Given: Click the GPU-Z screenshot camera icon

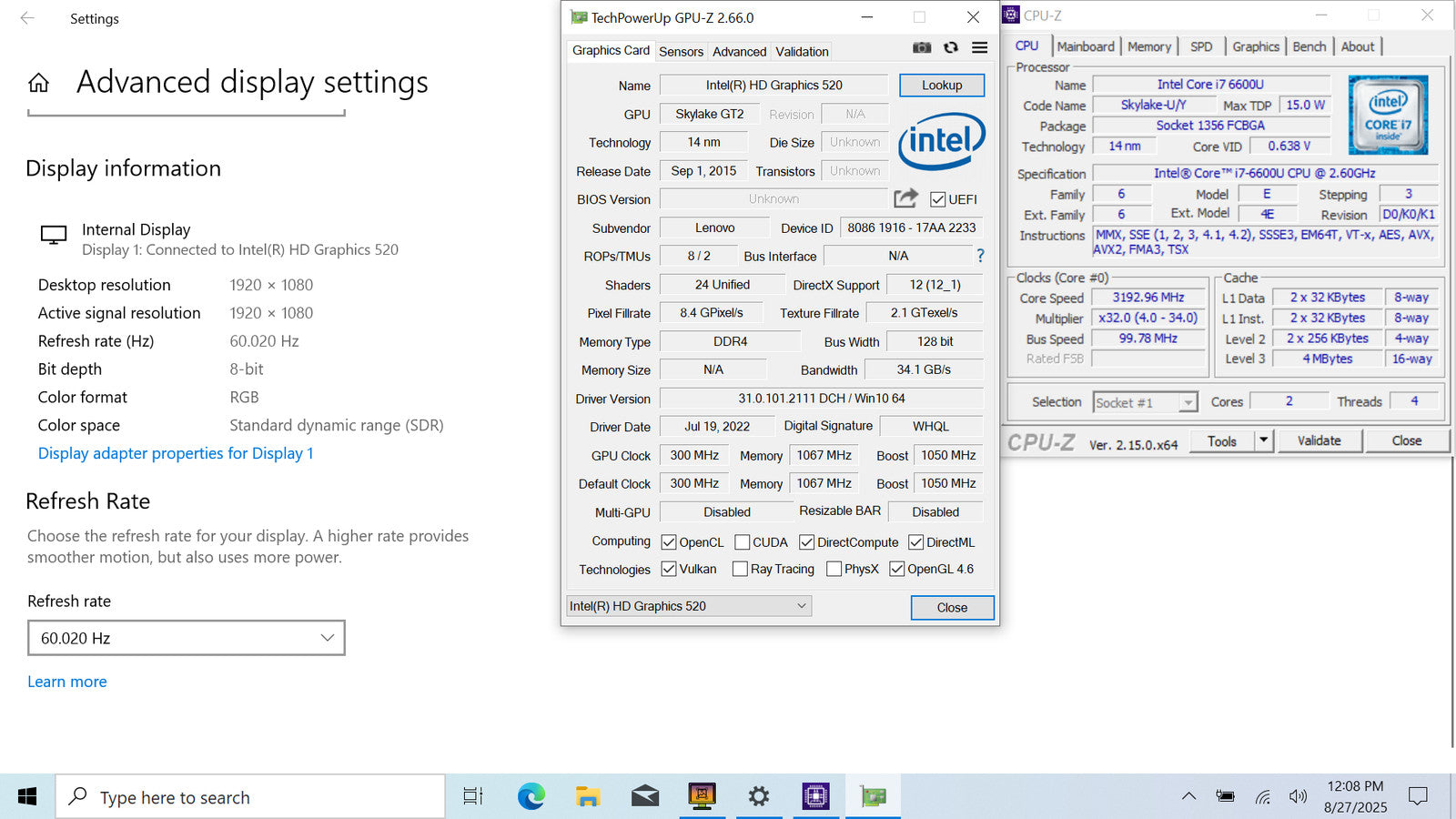Looking at the screenshot, I should coord(922,48).
